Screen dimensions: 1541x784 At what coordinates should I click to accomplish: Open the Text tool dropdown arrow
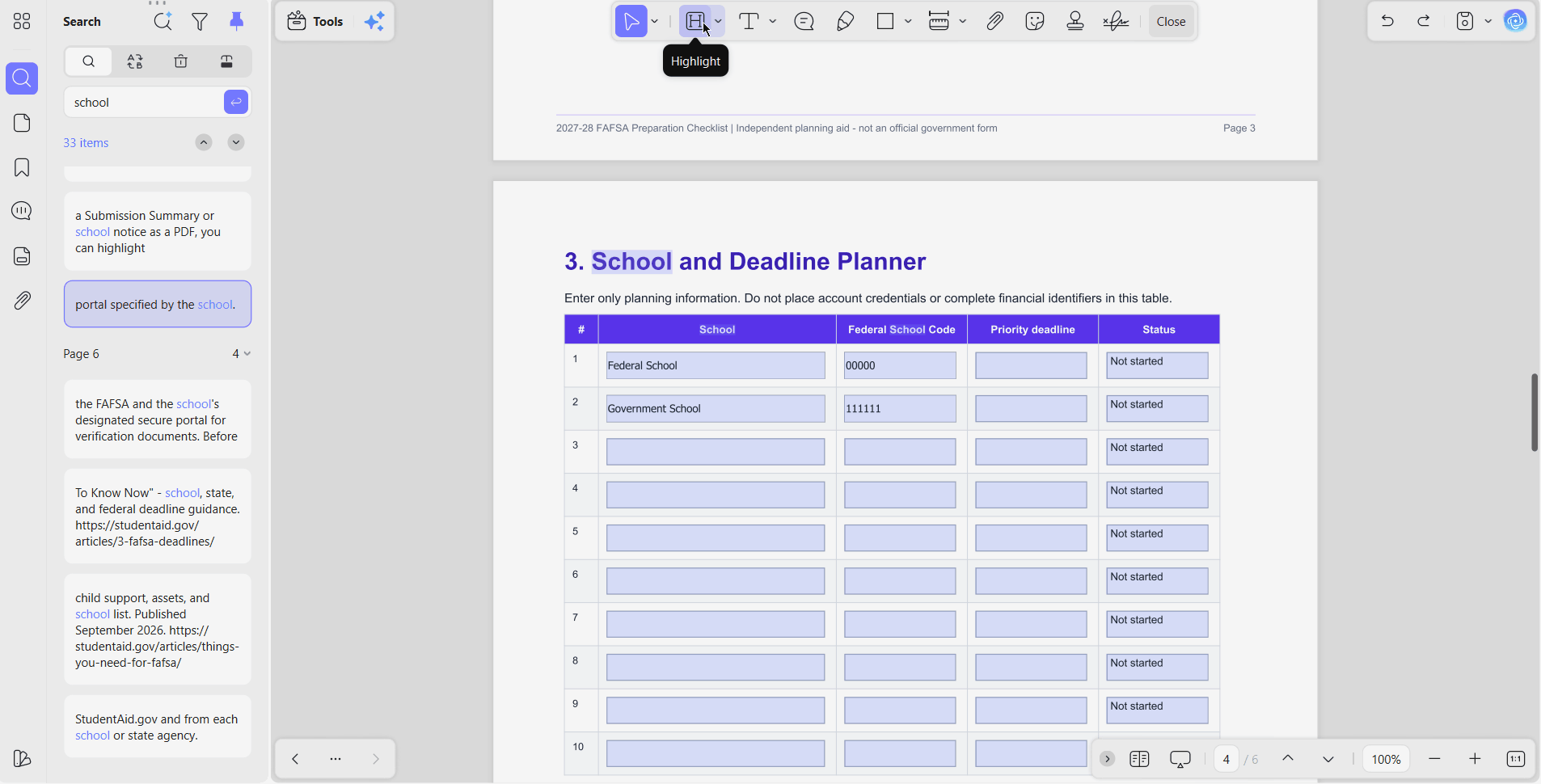click(773, 22)
